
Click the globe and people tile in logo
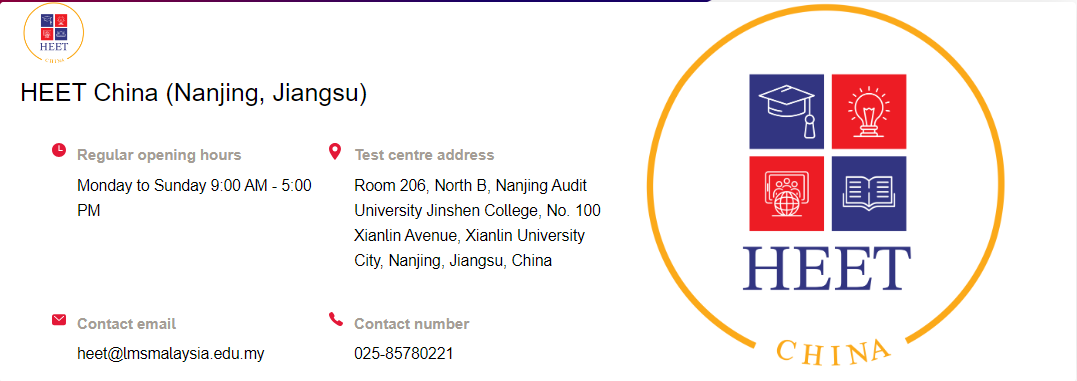[x=786, y=194]
